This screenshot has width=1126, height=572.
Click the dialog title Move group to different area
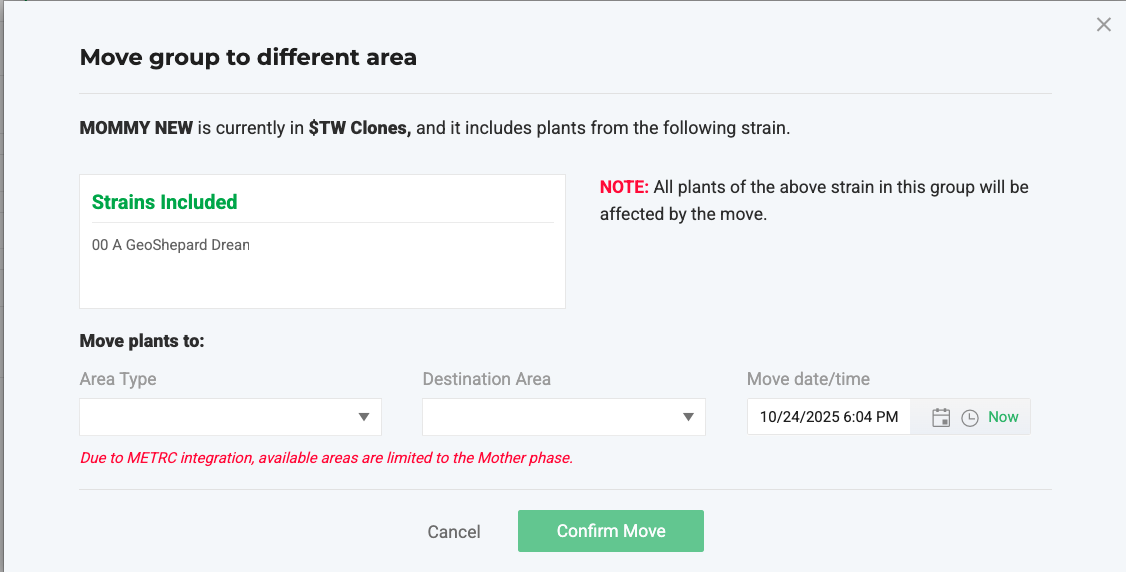pyautogui.click(x=248, y=57)
